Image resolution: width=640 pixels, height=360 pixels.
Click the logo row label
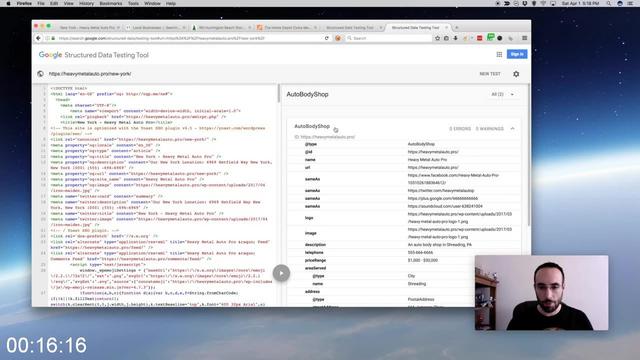[309, 218]
